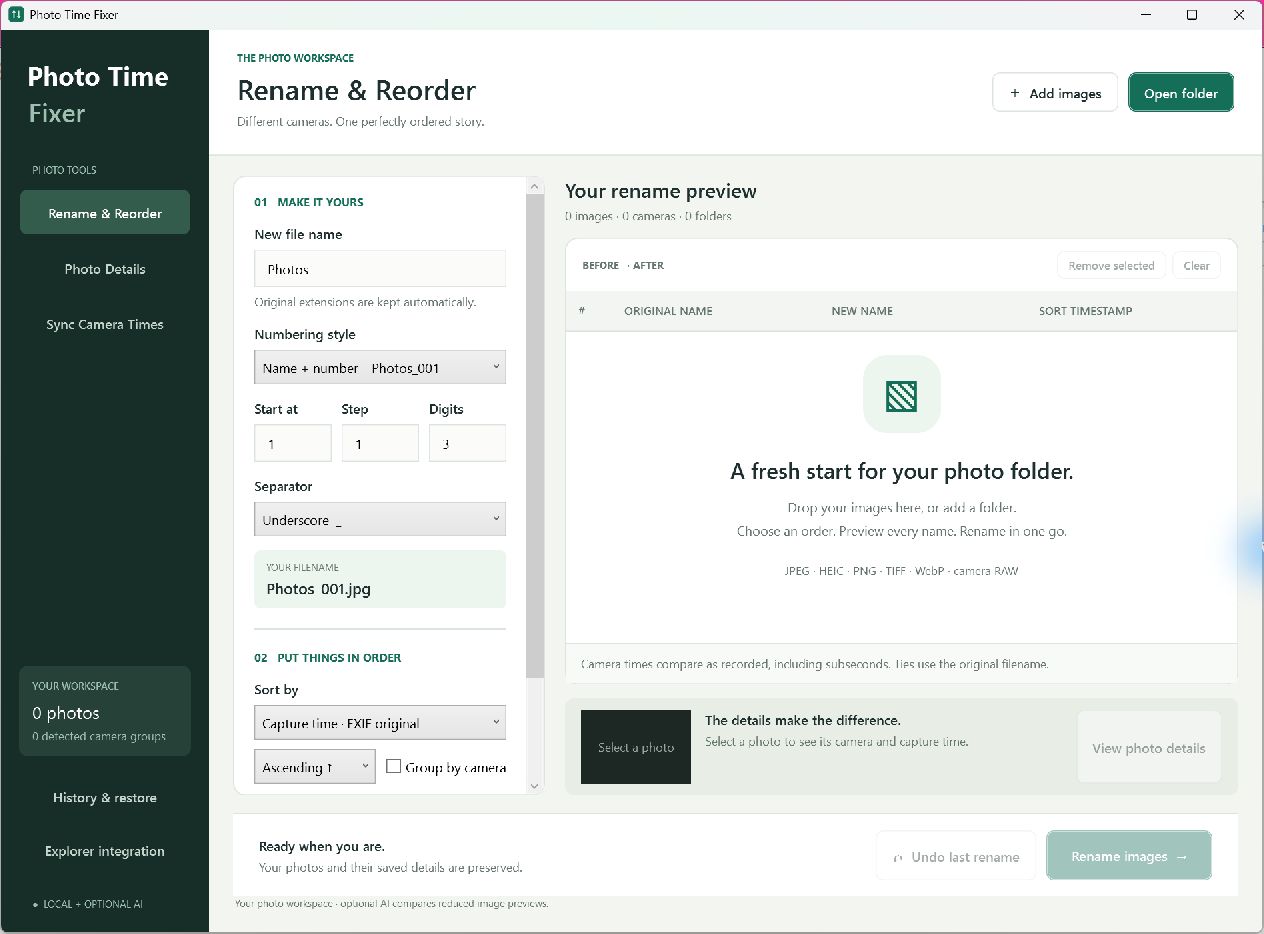1264x934 pixels.
Task: Click the ORIGINAL NAME column header
Action: point(668,311)
